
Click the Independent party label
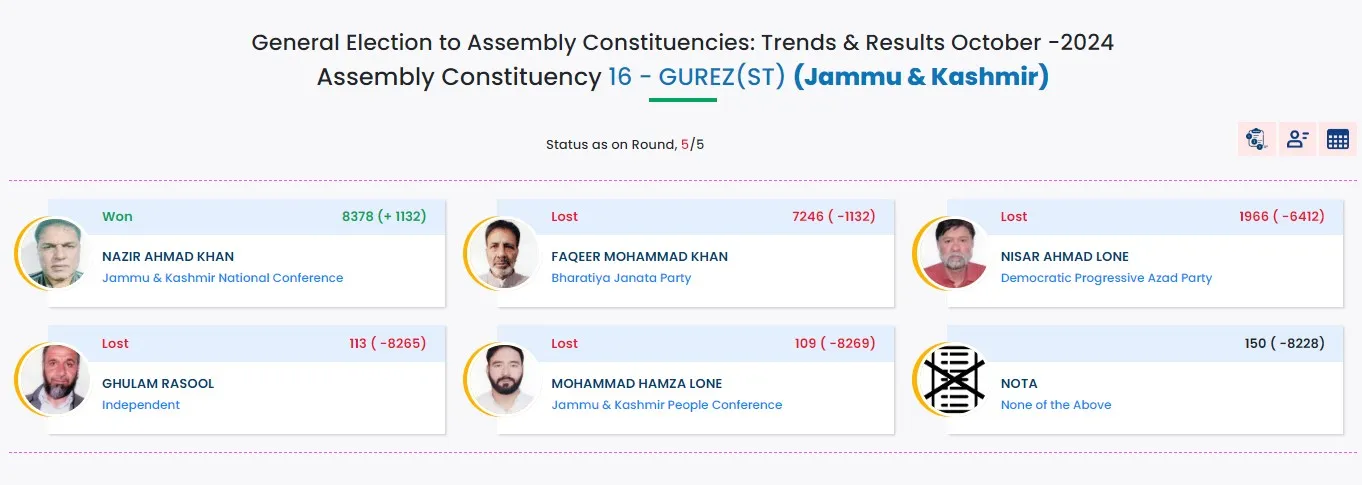(x=141, y=405)
